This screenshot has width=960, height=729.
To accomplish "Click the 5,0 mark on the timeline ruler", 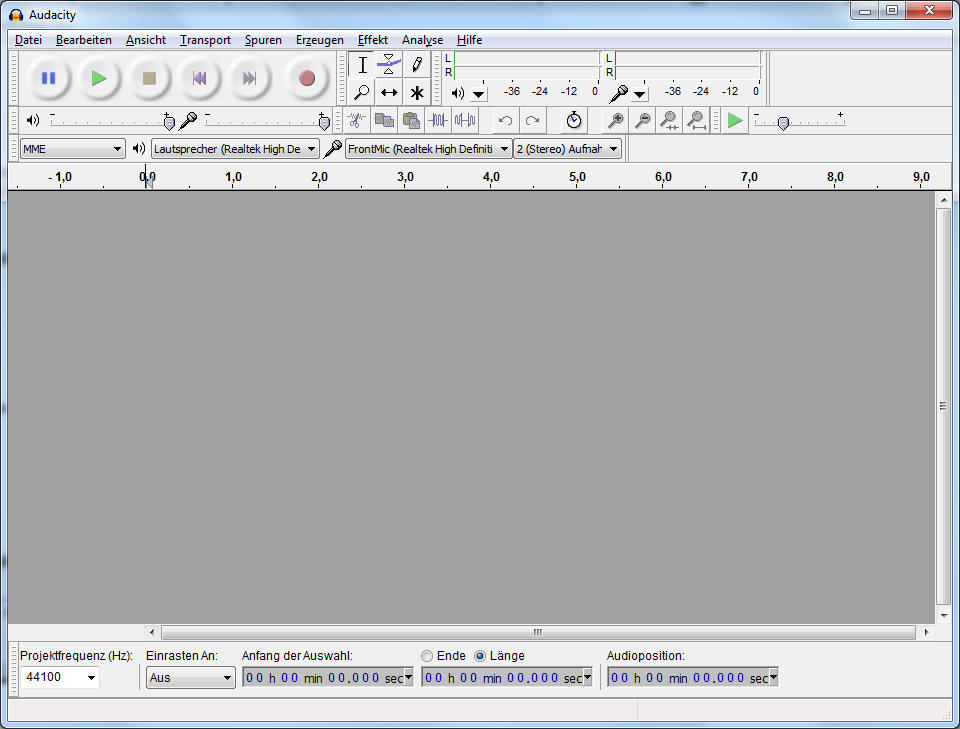I will pos(577,177).
